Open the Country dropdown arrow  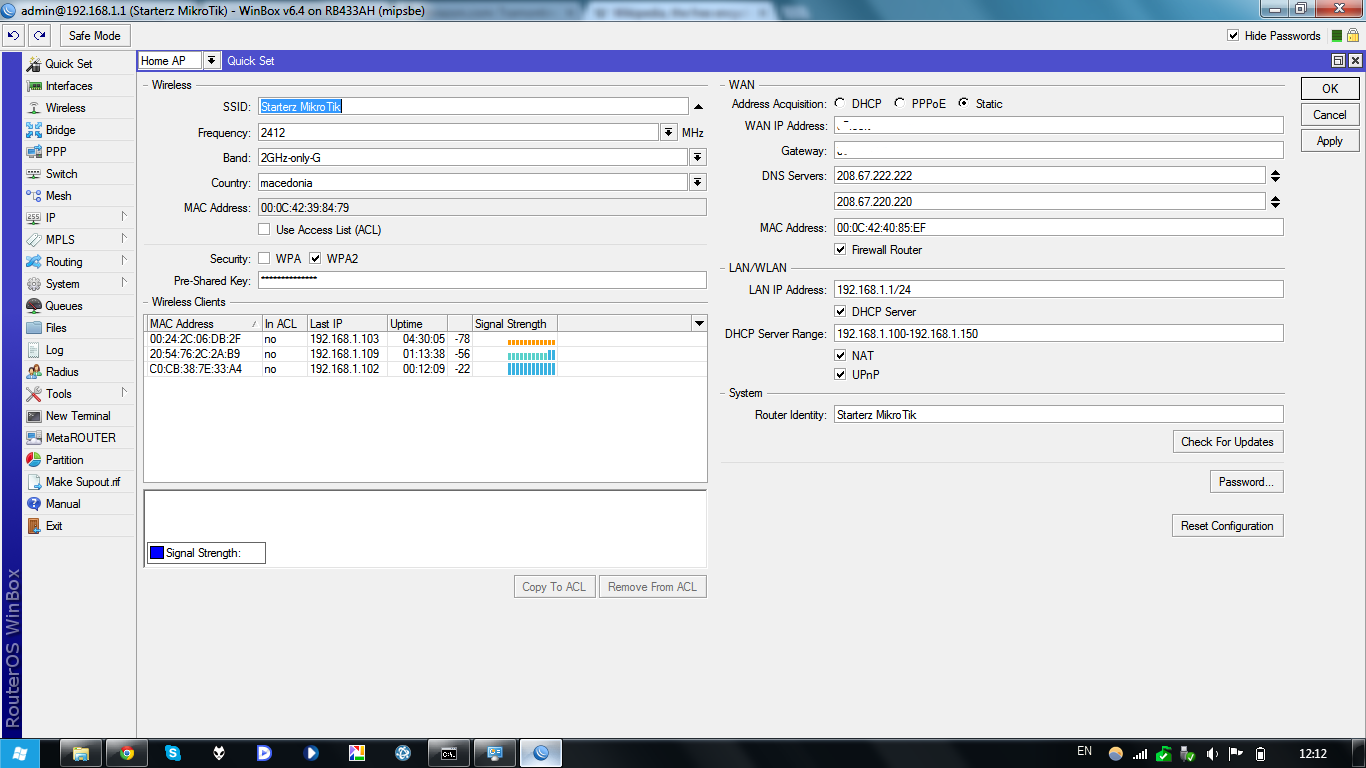point(698,183)
